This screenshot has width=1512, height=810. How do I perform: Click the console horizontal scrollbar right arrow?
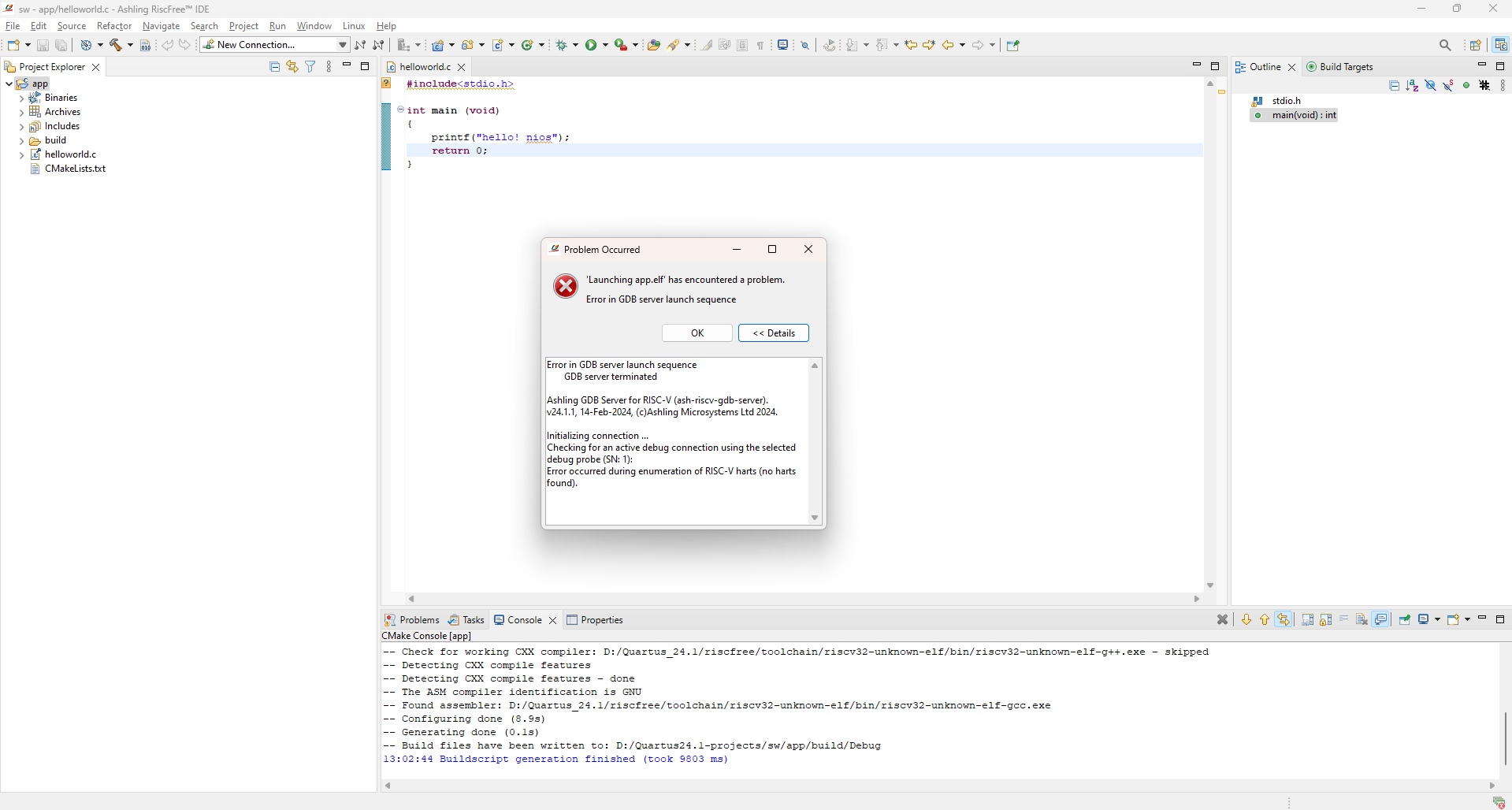(x=1492, y=785)
